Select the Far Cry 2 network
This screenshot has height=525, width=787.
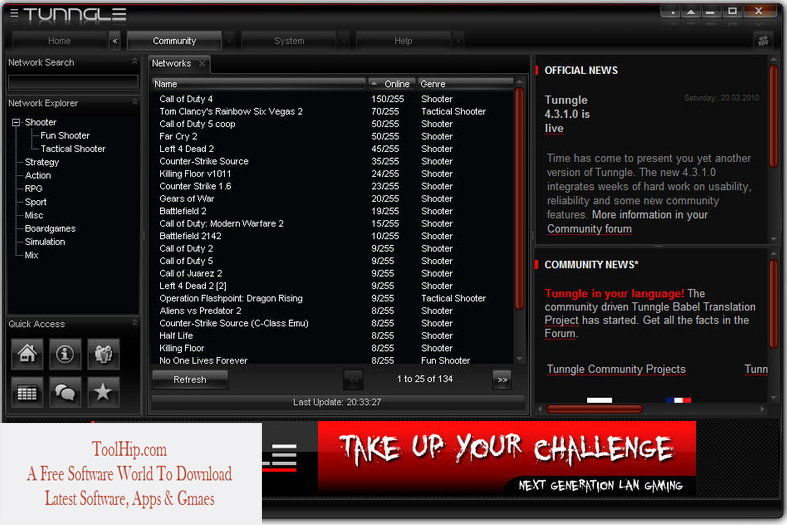[333, 137]
